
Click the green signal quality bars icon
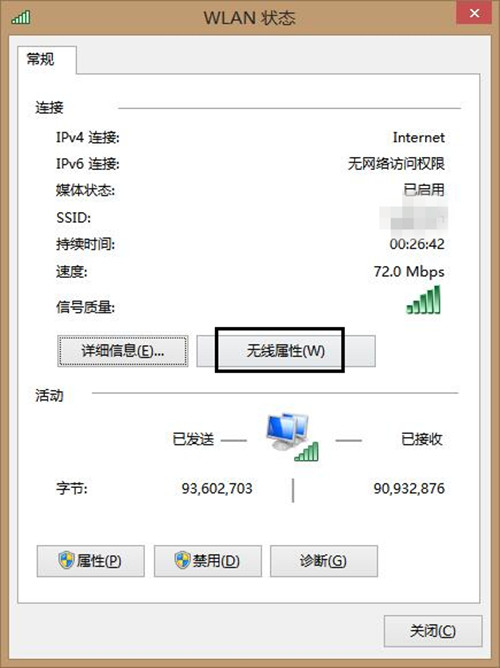coord(423,300)
